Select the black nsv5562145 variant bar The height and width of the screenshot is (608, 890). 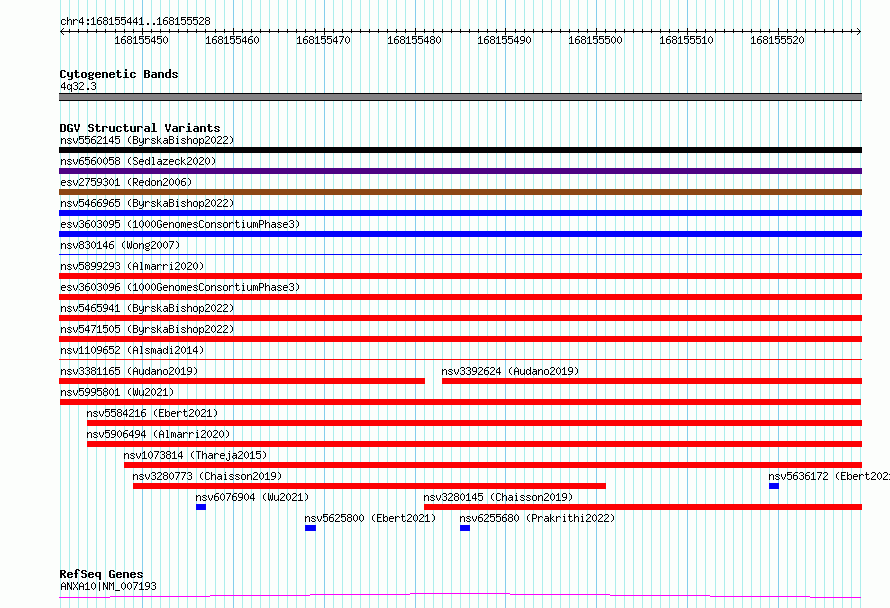(460, 150)
